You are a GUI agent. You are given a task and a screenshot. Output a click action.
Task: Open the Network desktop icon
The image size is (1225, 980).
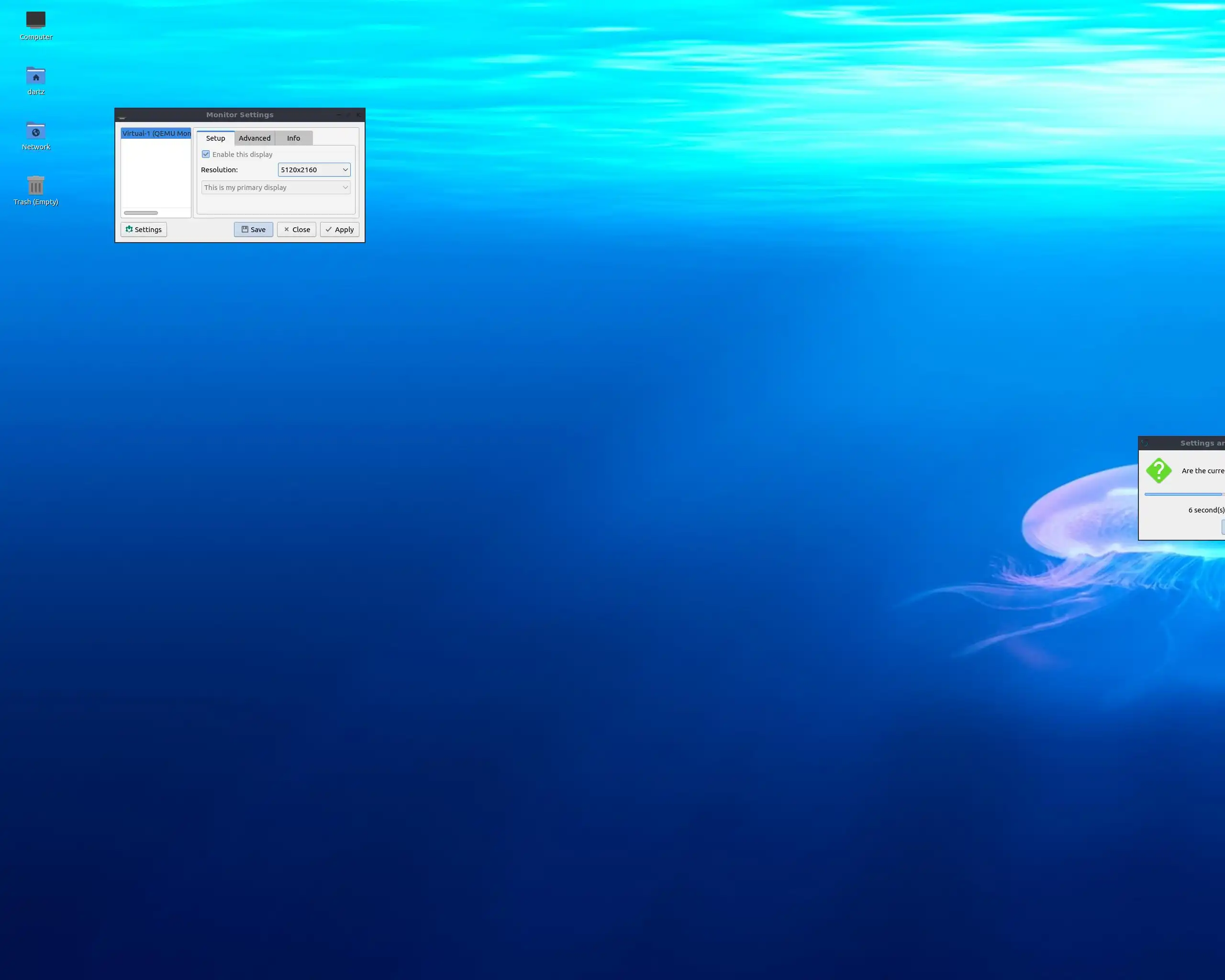pos(35,131)
